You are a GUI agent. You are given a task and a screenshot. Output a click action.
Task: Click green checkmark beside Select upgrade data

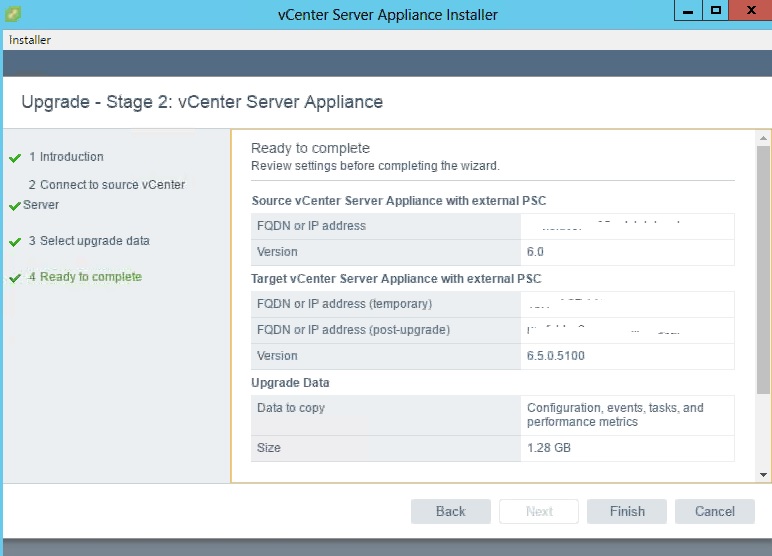point(15,242)
